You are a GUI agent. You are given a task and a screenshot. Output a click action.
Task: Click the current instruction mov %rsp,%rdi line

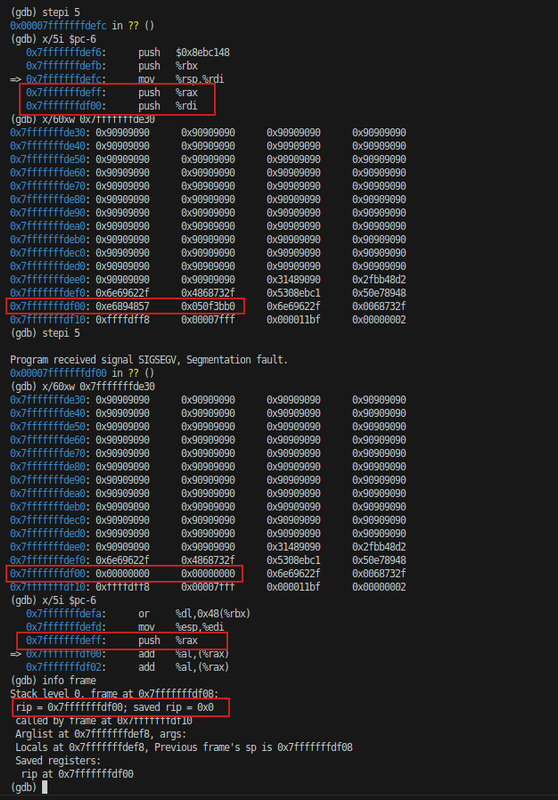click(x=117, y=79)
